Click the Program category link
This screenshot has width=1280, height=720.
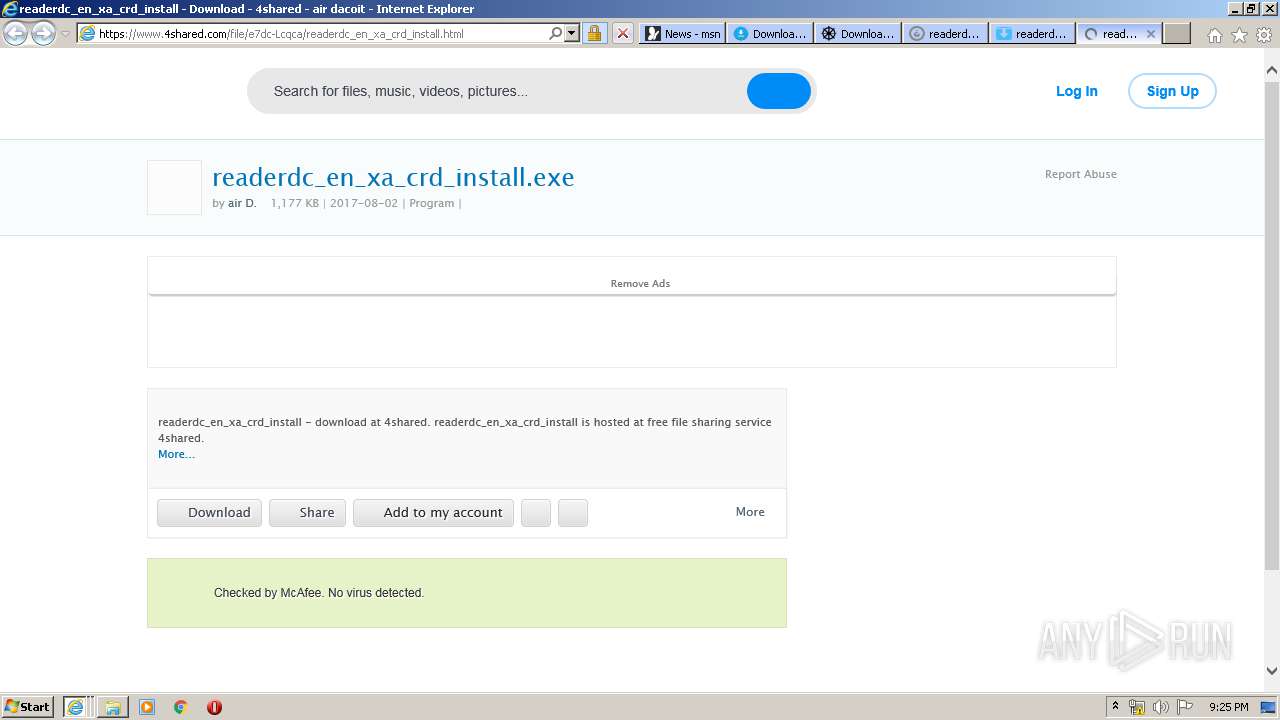(431, 203)
